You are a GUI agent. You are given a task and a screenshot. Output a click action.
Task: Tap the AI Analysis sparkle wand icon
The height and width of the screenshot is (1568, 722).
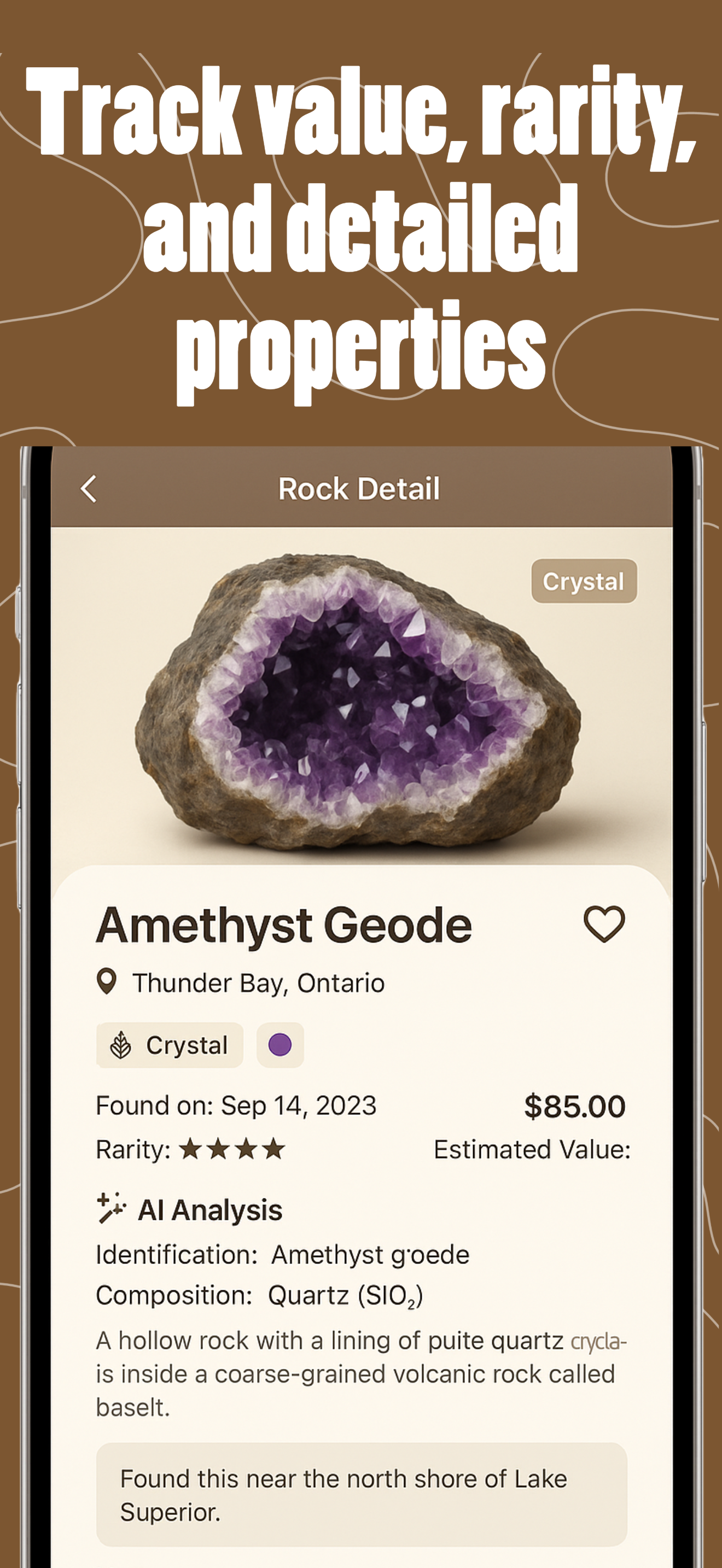[x=111, y=1208]
